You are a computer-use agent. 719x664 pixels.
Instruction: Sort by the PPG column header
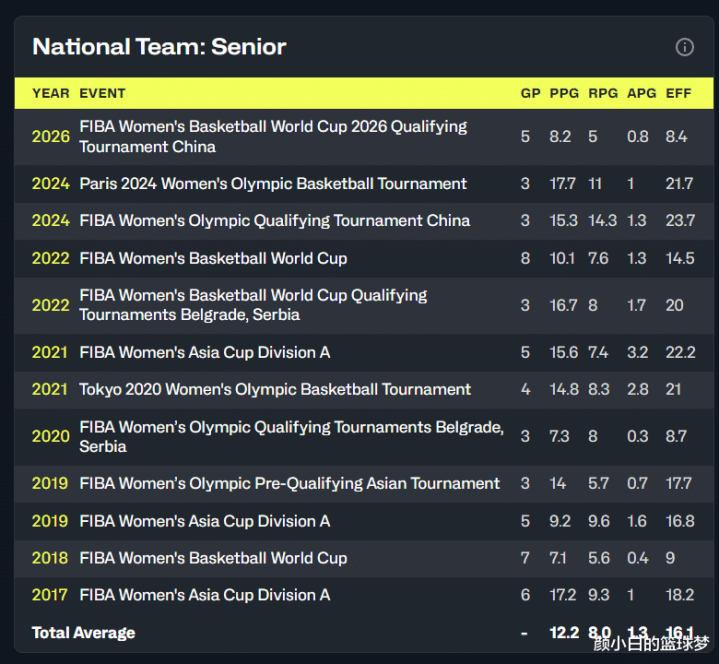[564, 93]
